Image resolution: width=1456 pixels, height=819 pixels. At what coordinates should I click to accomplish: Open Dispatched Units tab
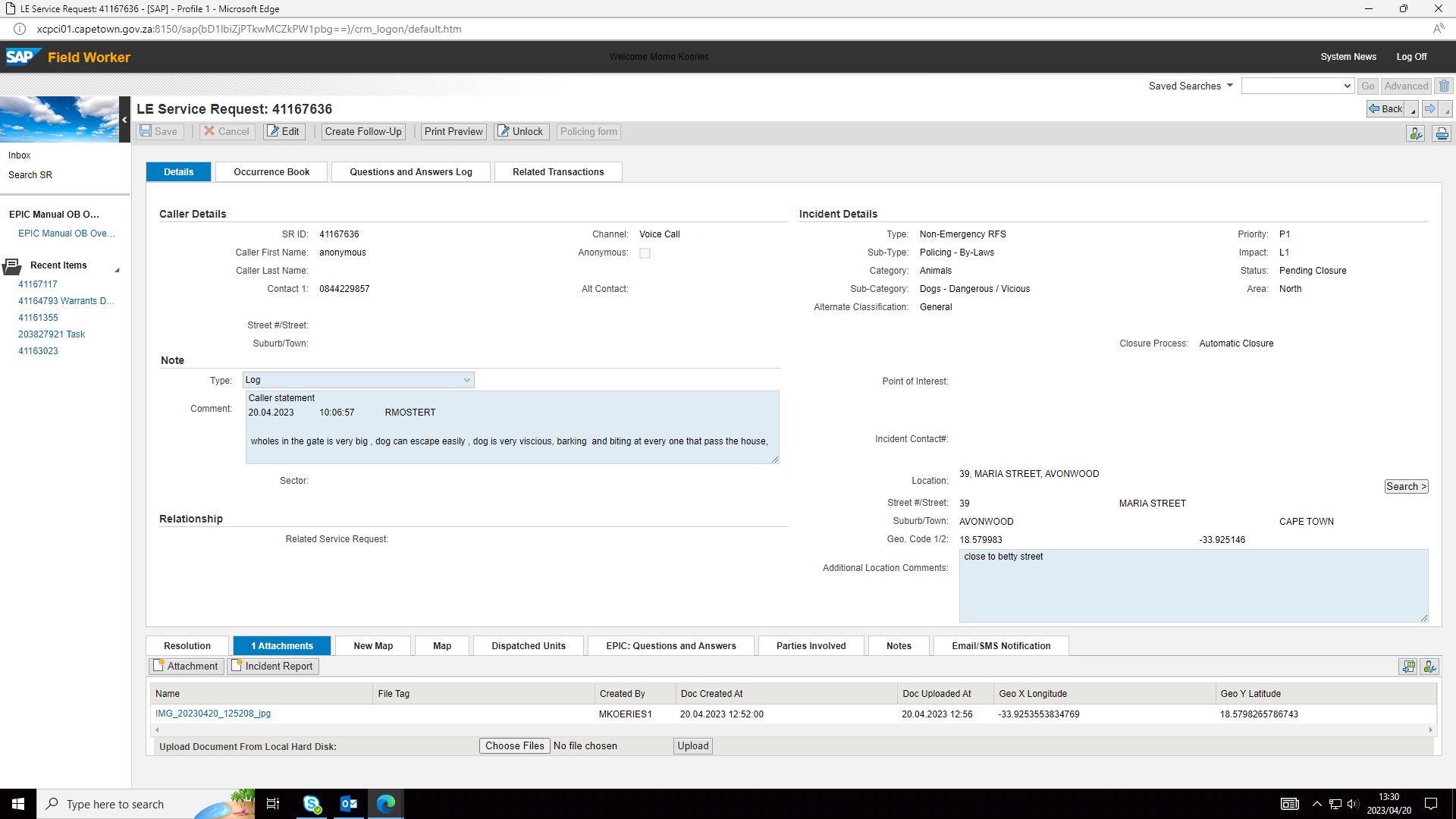(x=529, y=645)
